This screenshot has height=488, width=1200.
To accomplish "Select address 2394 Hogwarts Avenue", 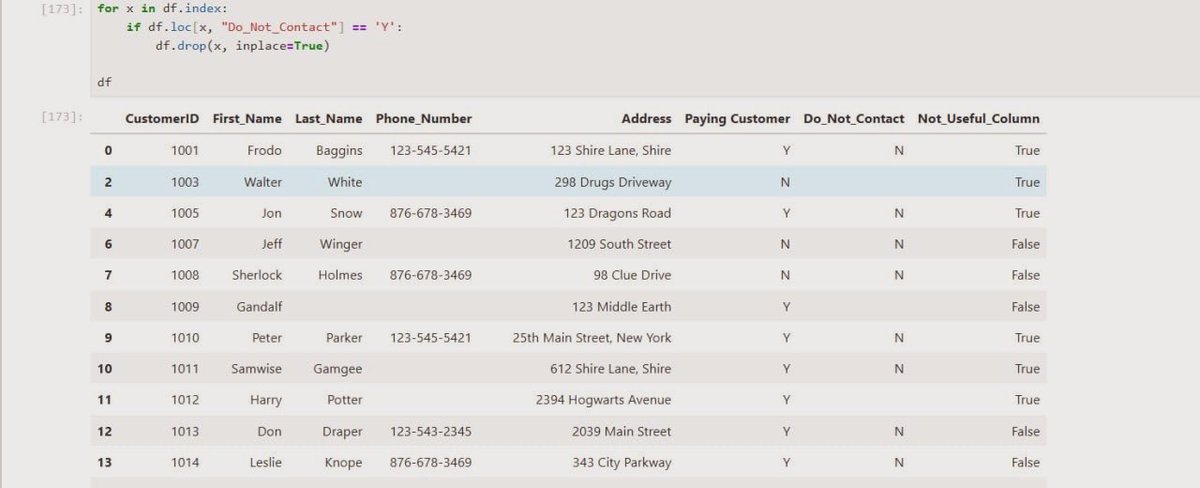I will [x=604, y=400].
